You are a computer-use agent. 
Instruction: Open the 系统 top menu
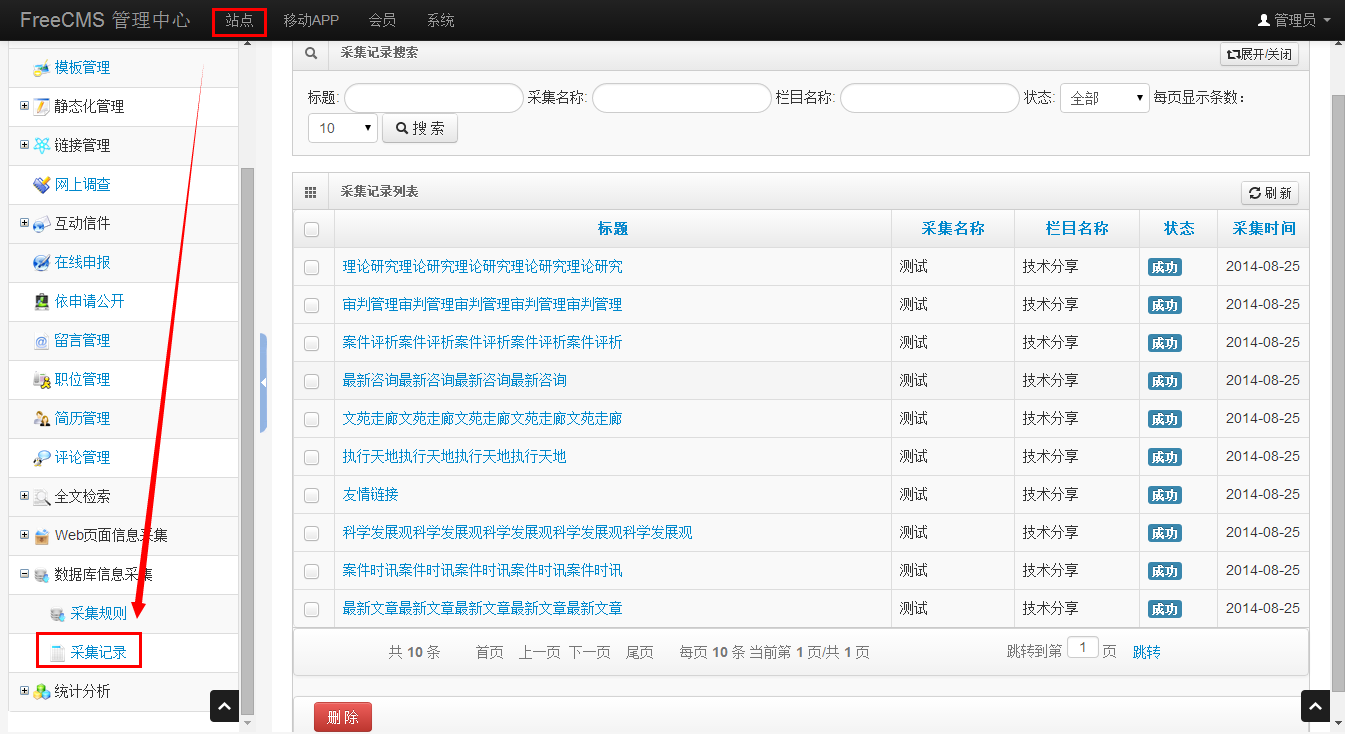point(440,20)
